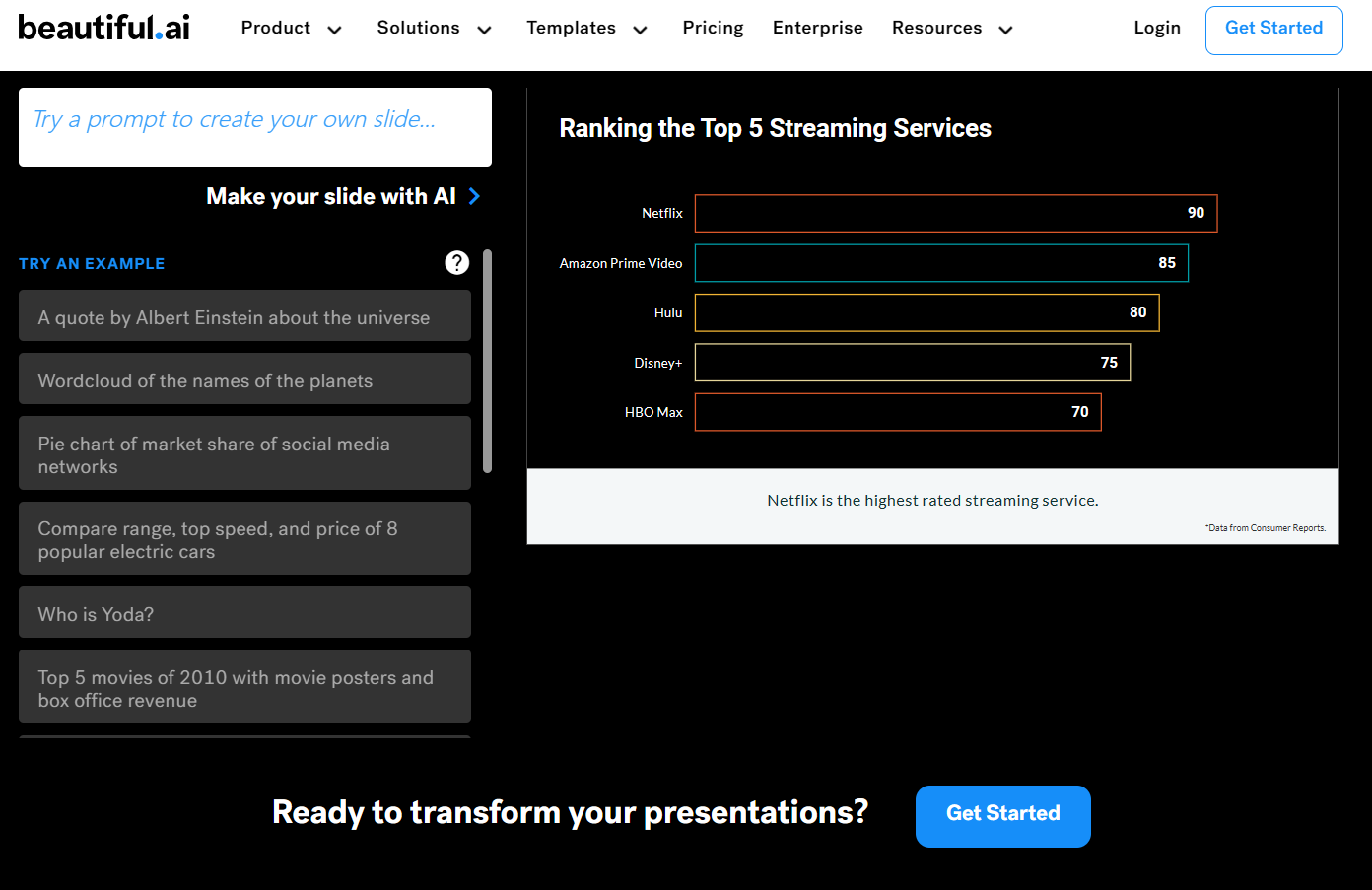
Task: Click the Login link
Action: point(1157,28)
